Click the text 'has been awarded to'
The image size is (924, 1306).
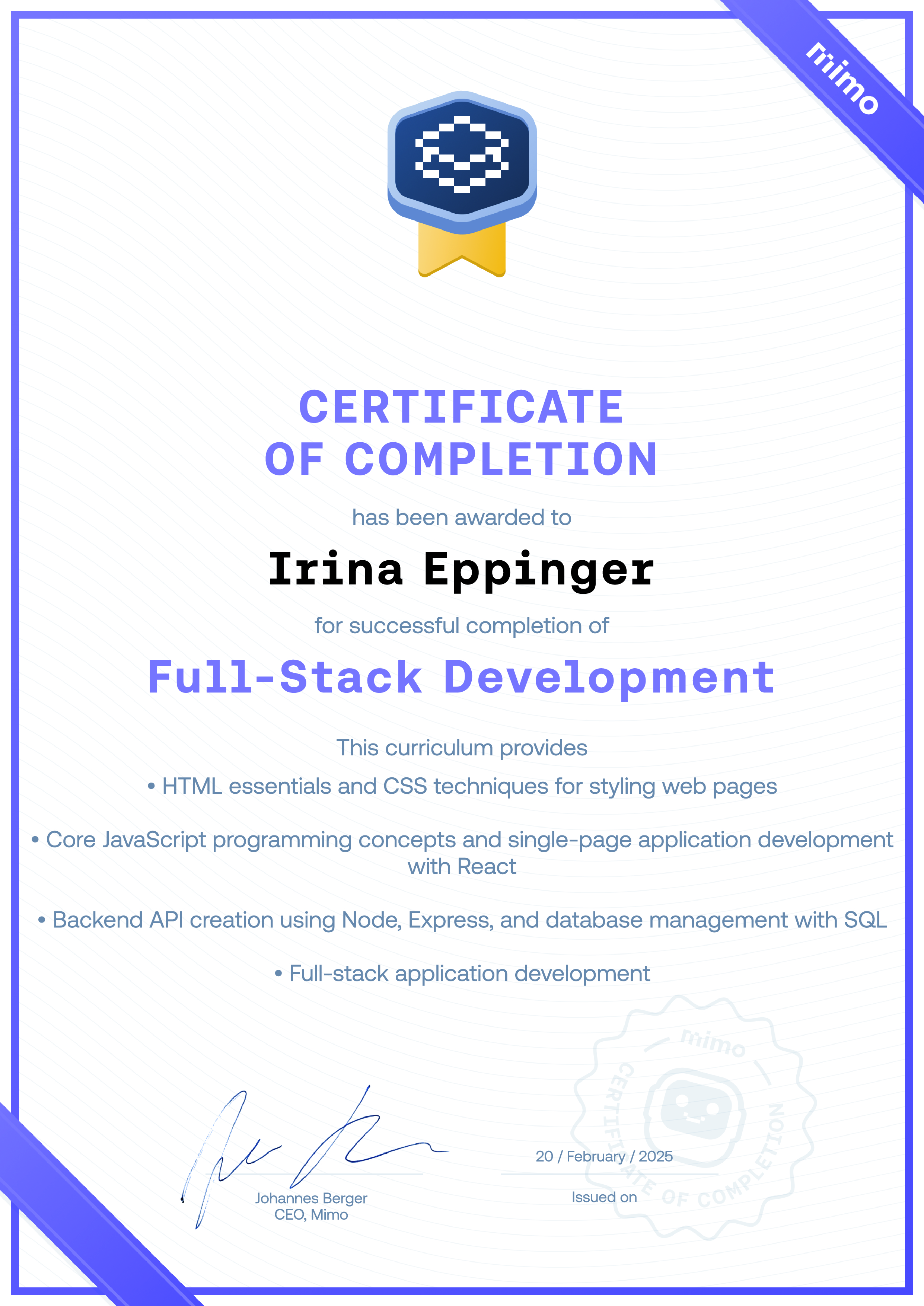461,517
